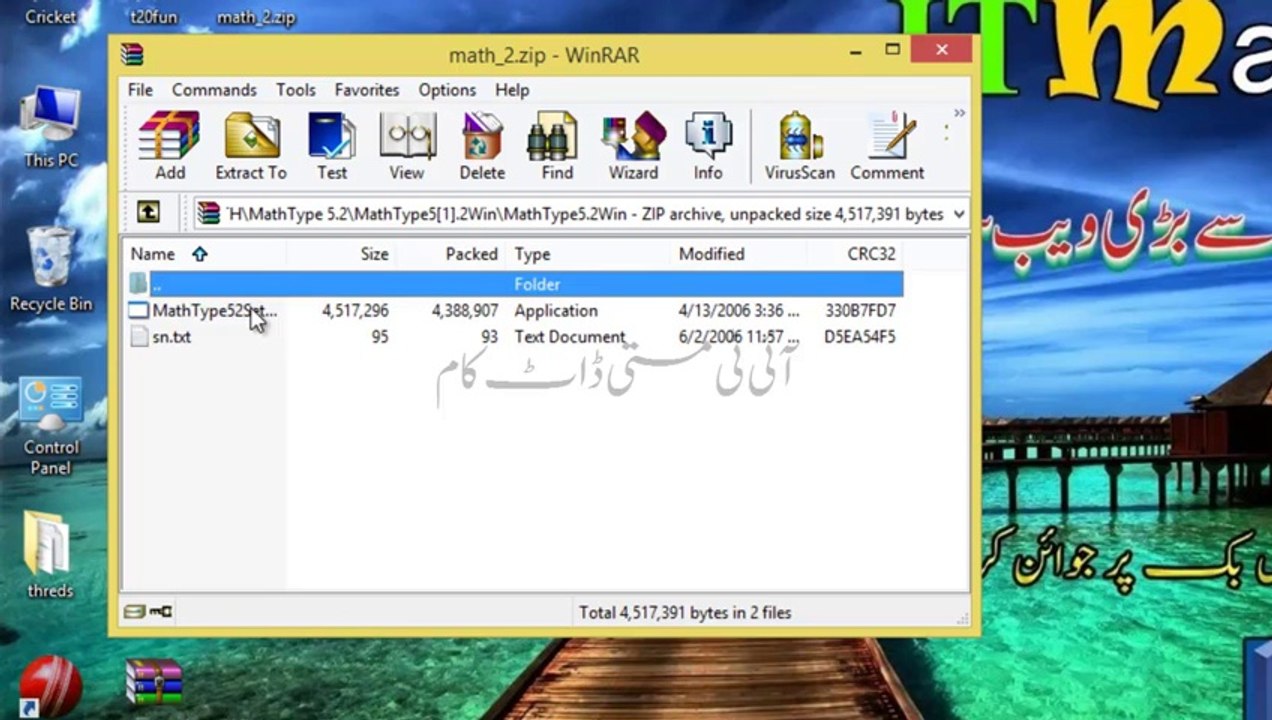The height and width of the screenshot is (720, 1272).
Task: Sort by the Modified column header
Action: [711, 254]
